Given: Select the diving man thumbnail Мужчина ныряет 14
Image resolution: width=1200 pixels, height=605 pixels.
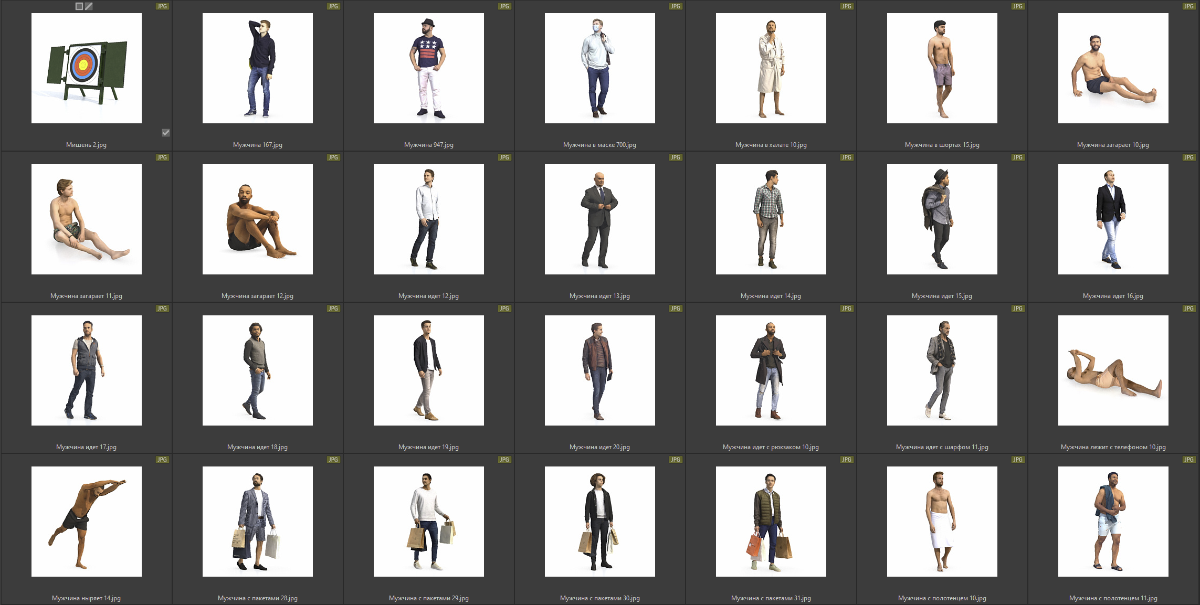Looking at the screenshot, I should pyautogui.click(x=86, y=521).
